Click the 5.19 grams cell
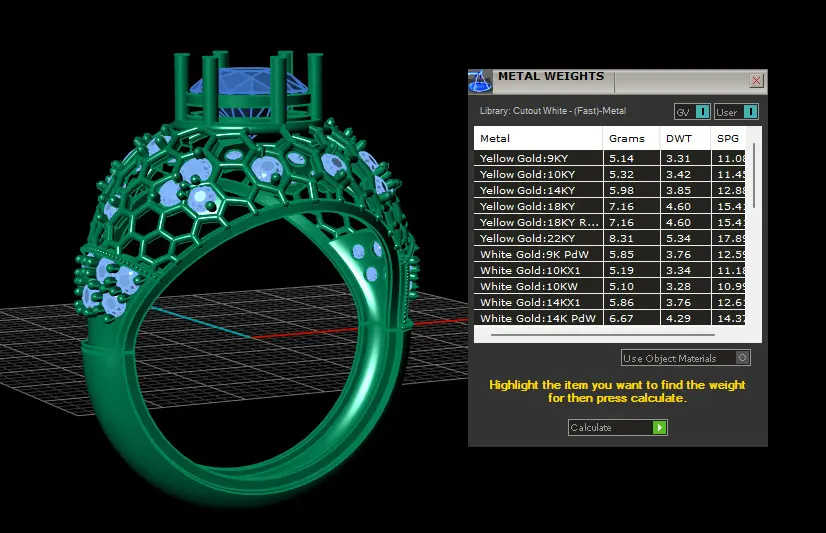The width and height of the screenshot is (826, 533). pos(631,270)
